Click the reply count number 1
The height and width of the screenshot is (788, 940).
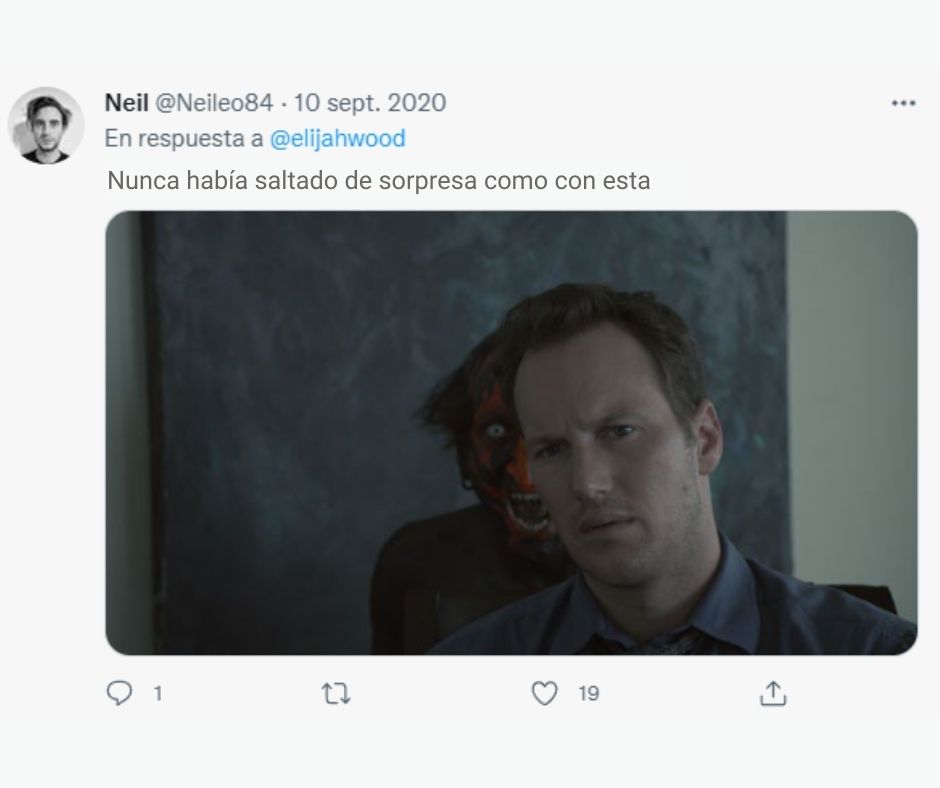coord(158,694)
